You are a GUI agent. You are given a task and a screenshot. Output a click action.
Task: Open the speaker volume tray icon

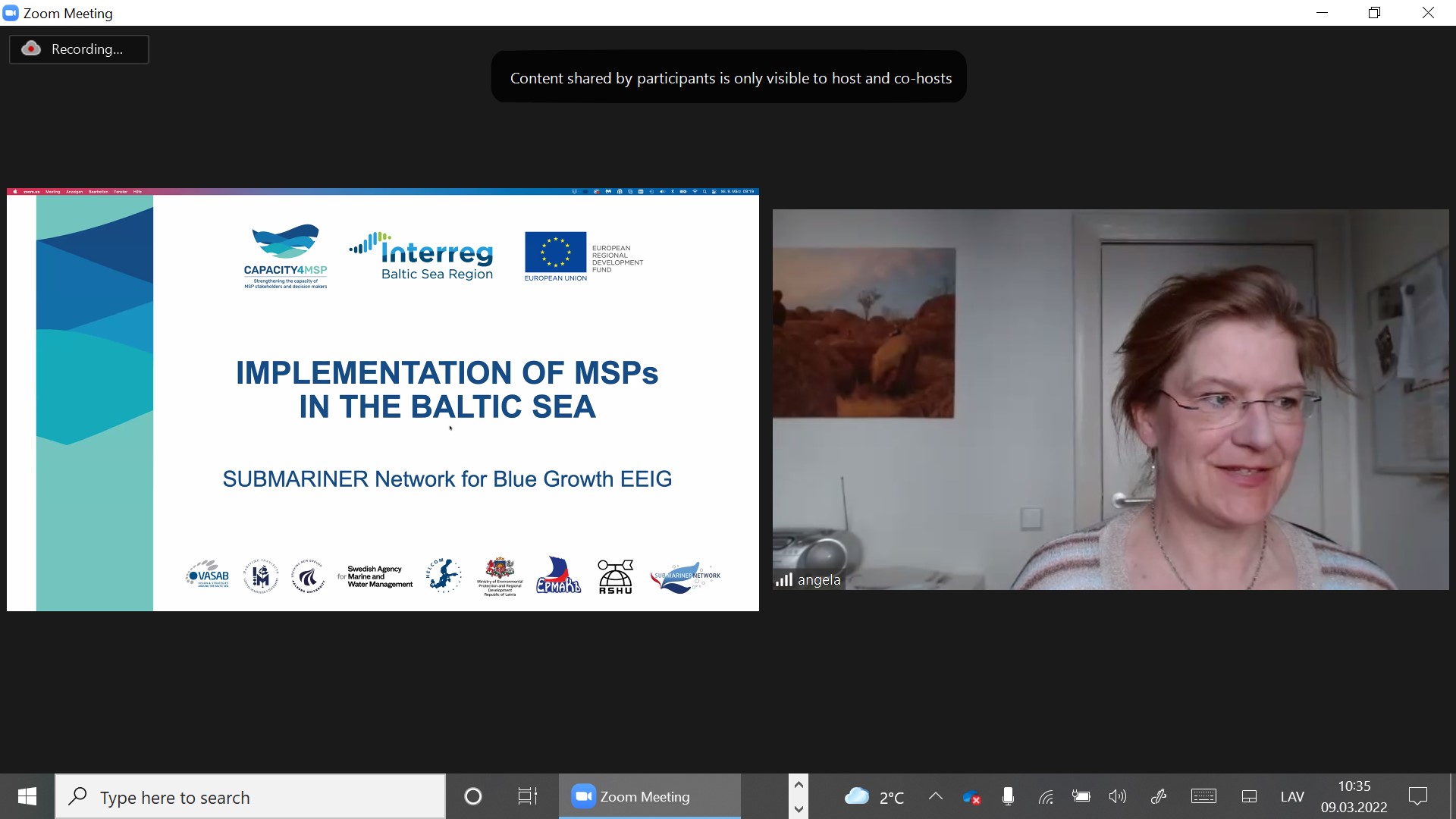(x=1117, y=796)
